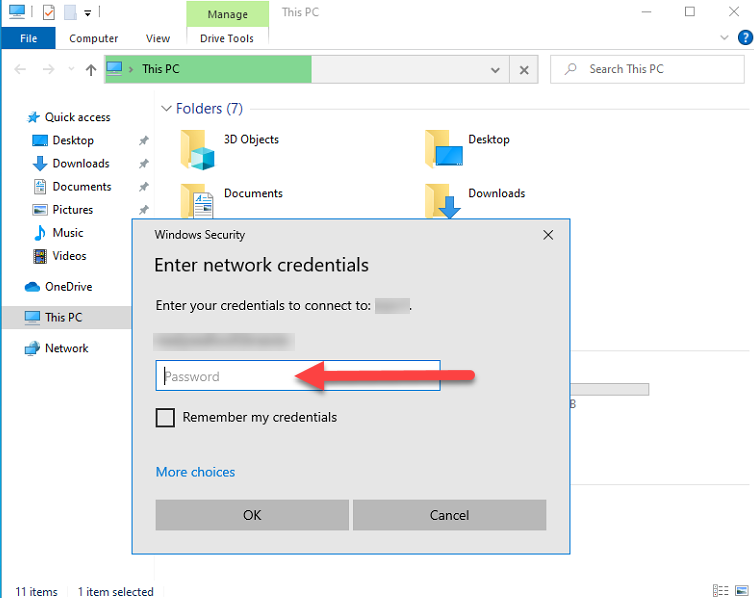The height and width of the screenshot is (598, 754).
Task: Open the address bar history dropdown
Action: click(495, 70)
